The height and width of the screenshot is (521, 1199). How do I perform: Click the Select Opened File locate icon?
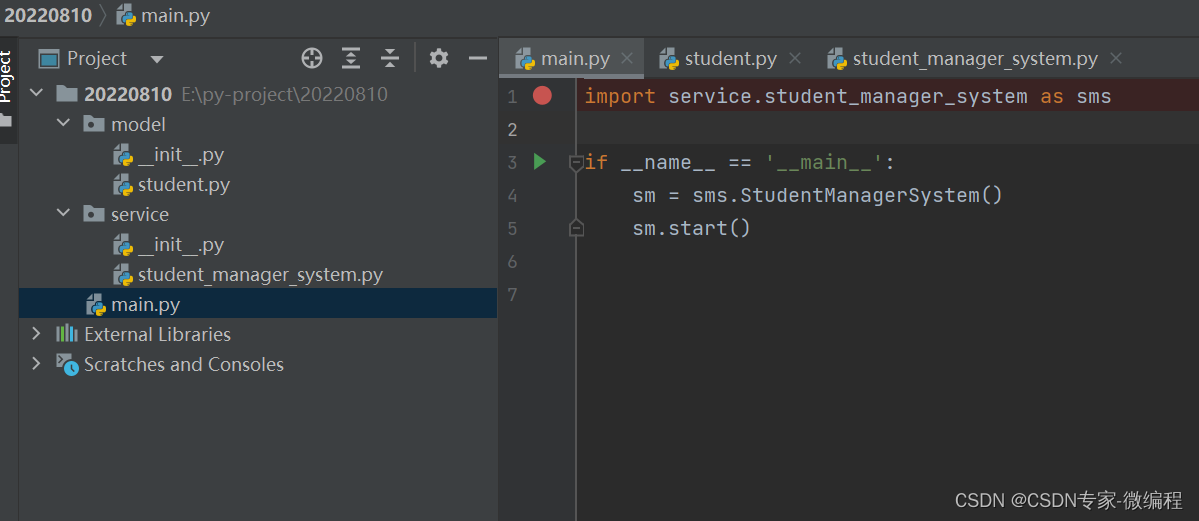[x=312, y=58]
